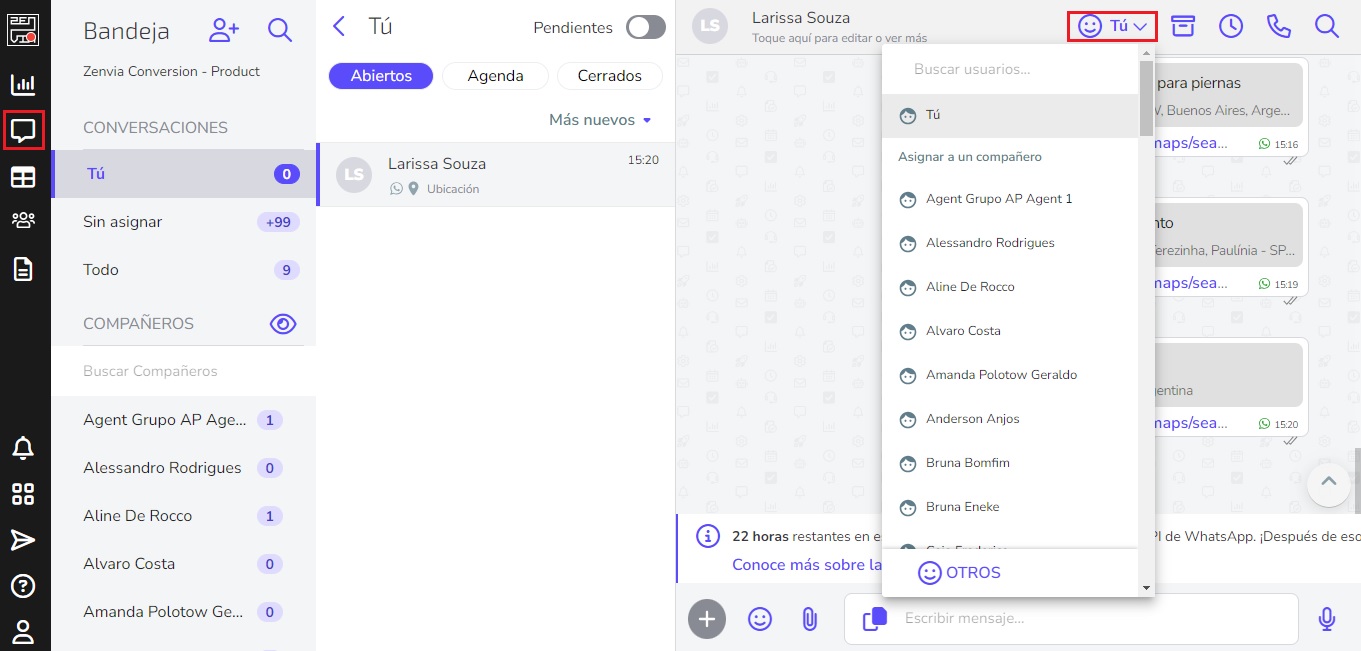The height and width of the screenshot is (651, 1361).
Task: Assign to Anderson Anjos in dropdown
Action: 1010,419
